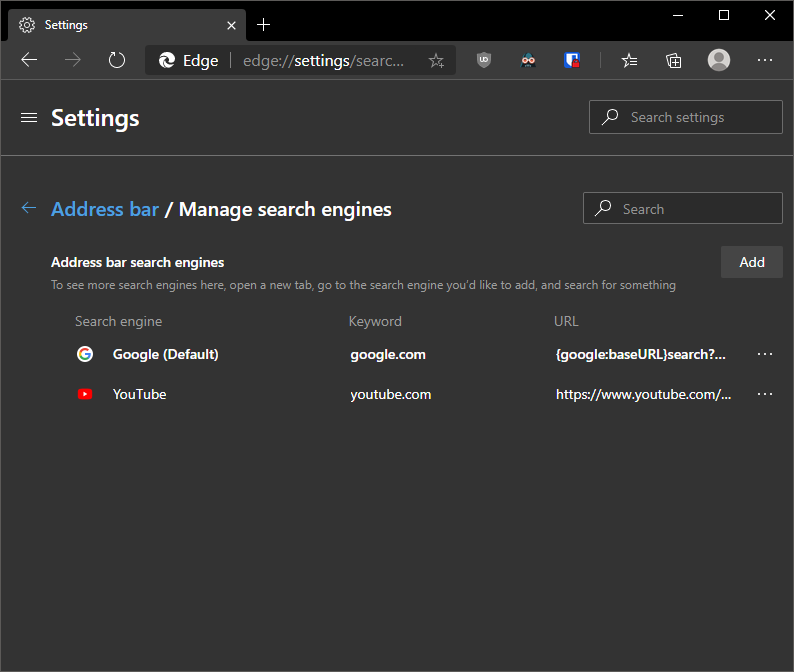
Task: Follow the Address bar breadcrumb link
Action: 105,209
